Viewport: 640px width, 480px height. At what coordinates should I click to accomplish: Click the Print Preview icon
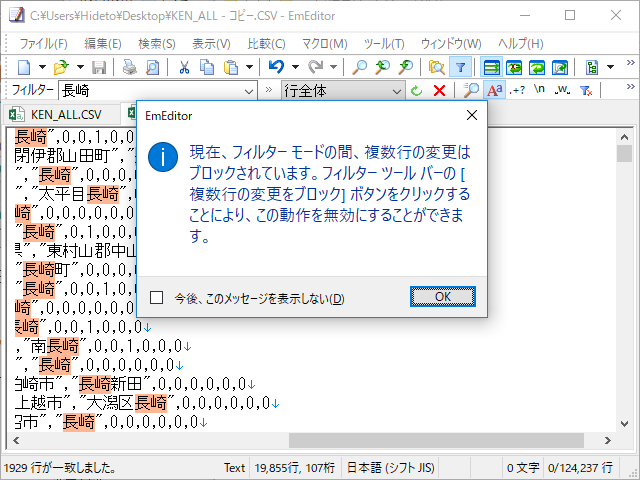click(153, 67)
